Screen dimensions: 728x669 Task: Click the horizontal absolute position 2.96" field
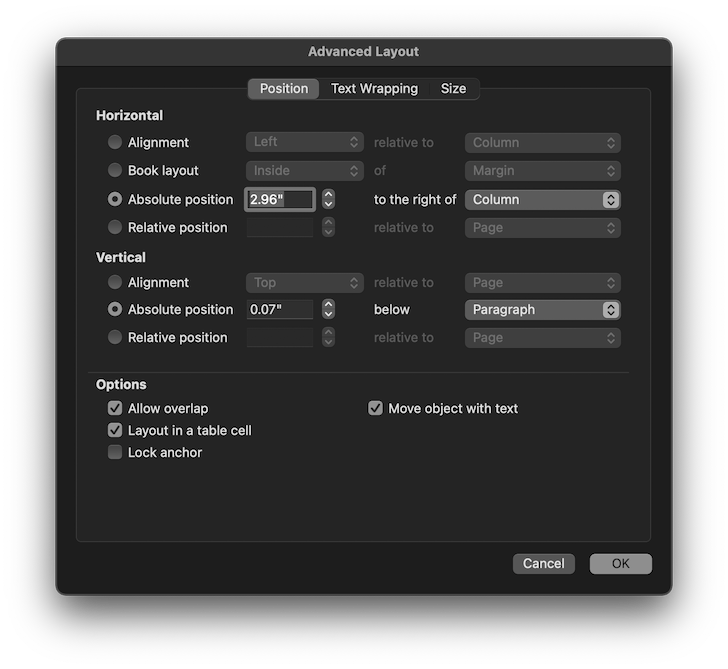(x=280, y=200)
